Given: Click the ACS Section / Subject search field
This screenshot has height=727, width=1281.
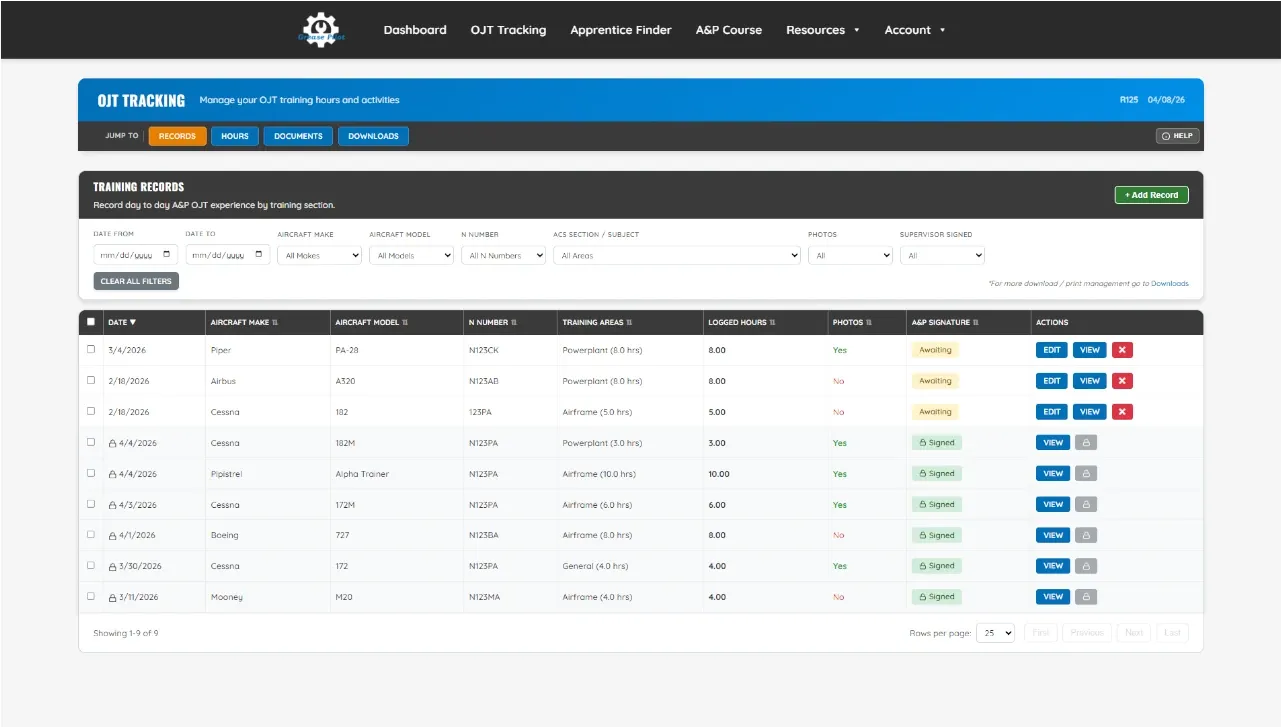Looking at the screenshot, I should [676, 254].
